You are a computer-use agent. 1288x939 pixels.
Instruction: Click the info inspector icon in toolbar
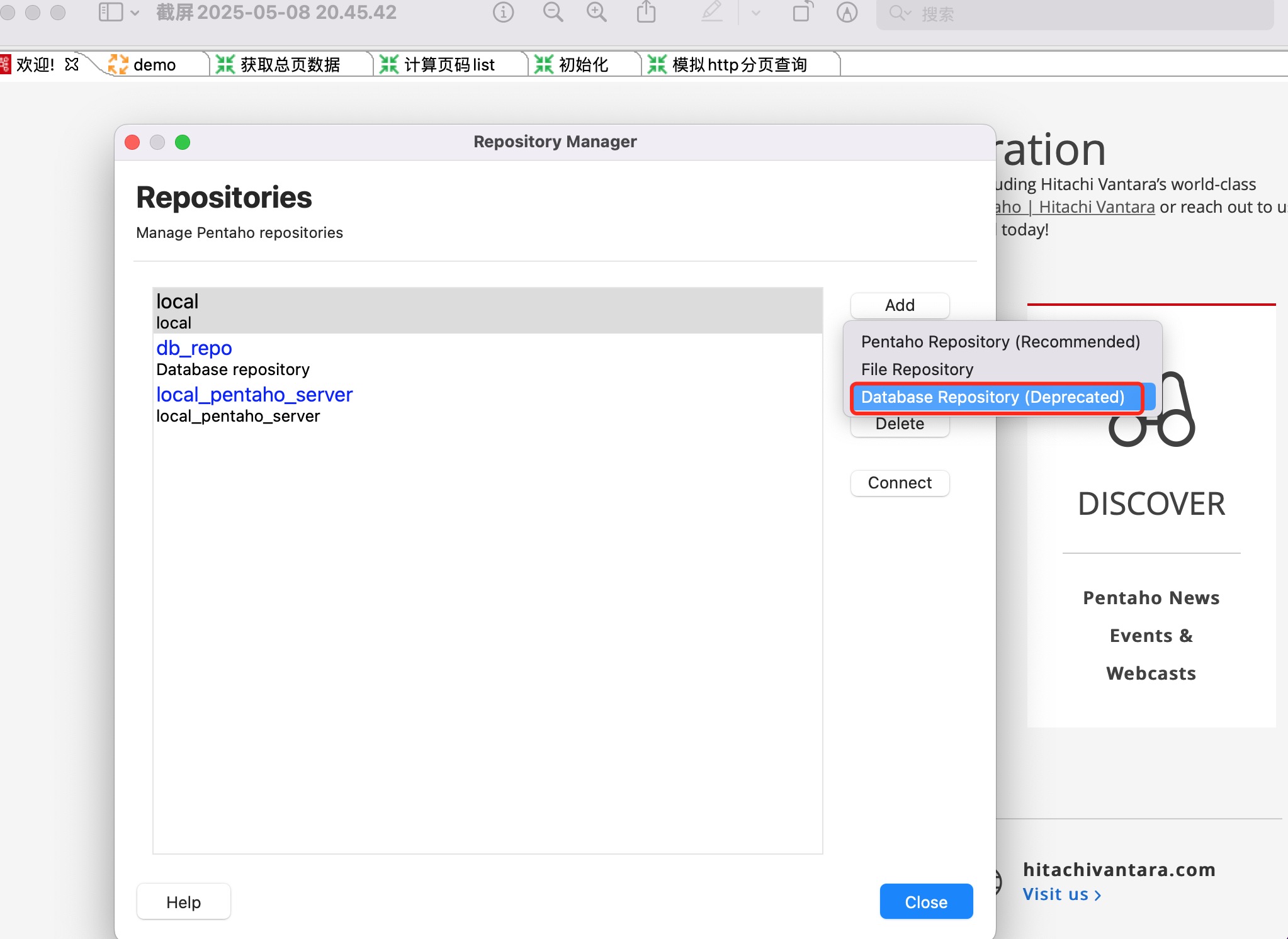coord(503,13)
